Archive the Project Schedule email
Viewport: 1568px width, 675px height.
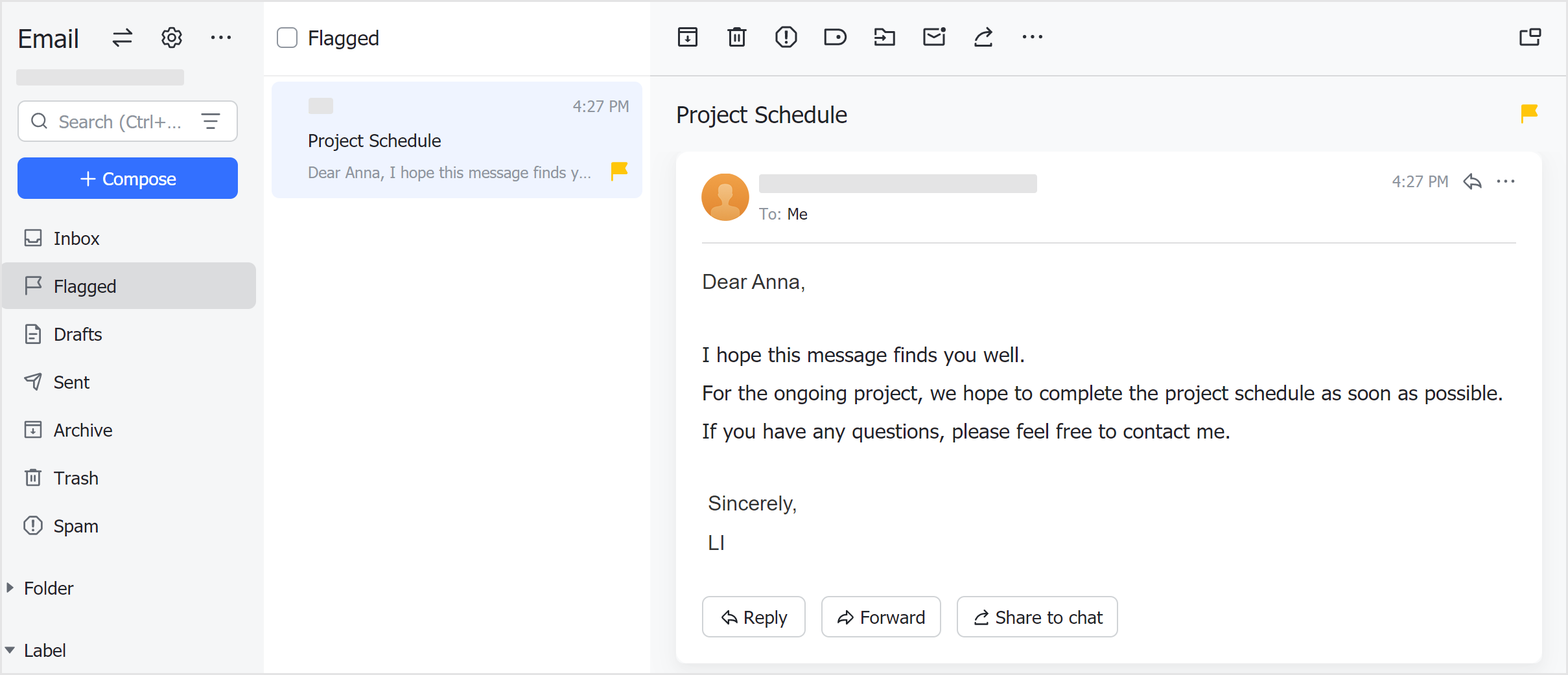click(687, 37)
